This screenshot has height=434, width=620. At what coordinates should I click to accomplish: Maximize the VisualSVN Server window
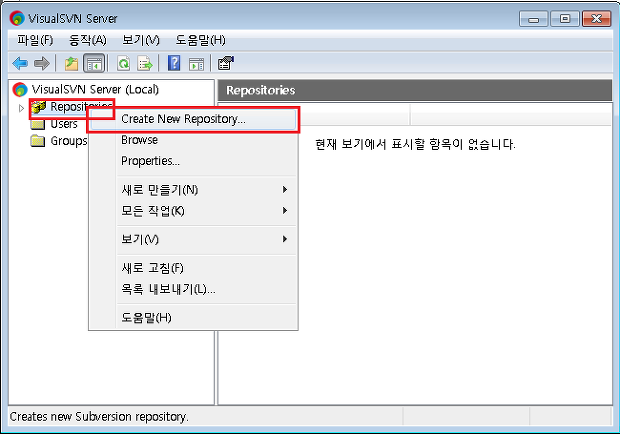pyautogui.click(x=565, y=19)
